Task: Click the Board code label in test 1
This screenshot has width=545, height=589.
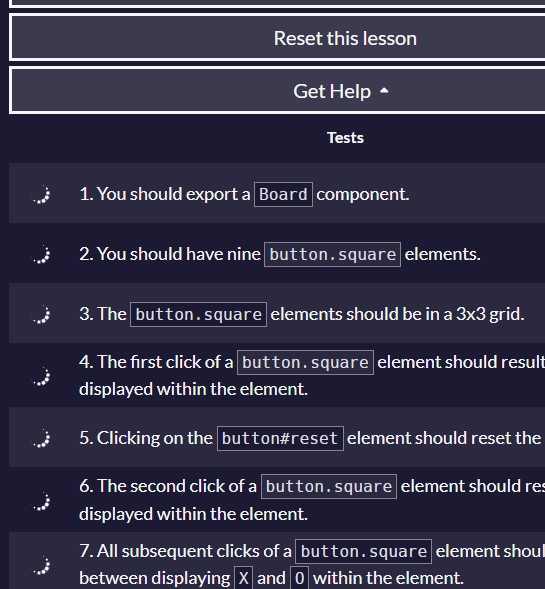Action: pos(284,195)
